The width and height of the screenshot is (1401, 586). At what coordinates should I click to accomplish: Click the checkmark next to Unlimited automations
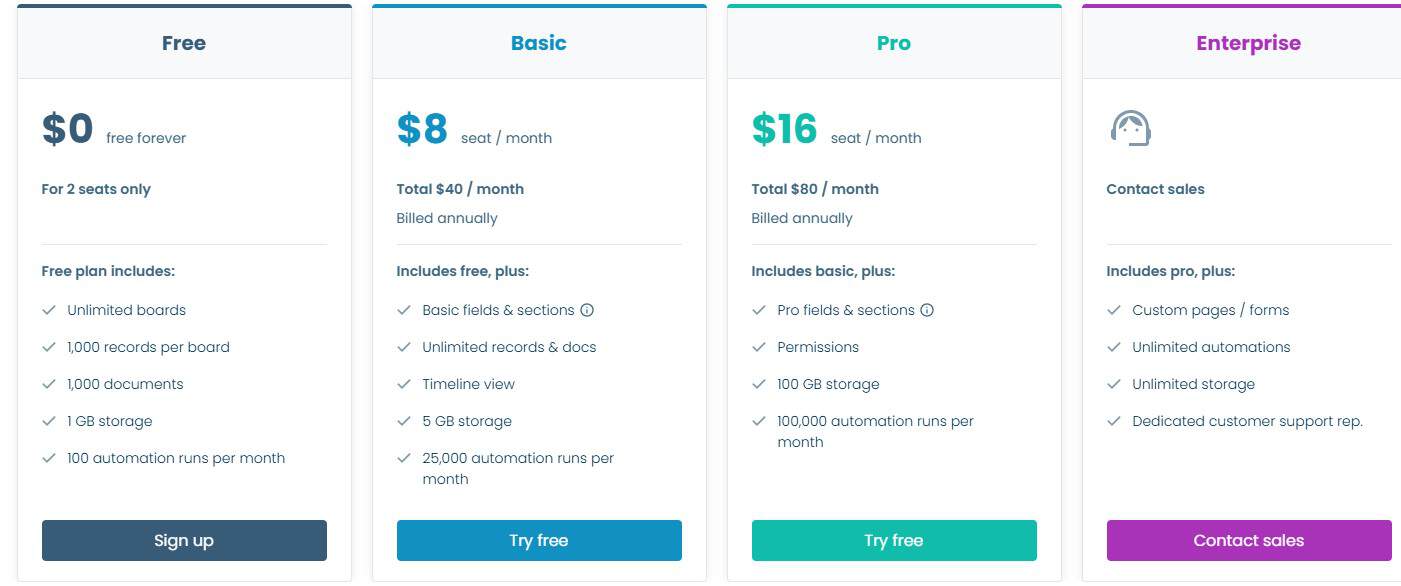point(1114,347)
